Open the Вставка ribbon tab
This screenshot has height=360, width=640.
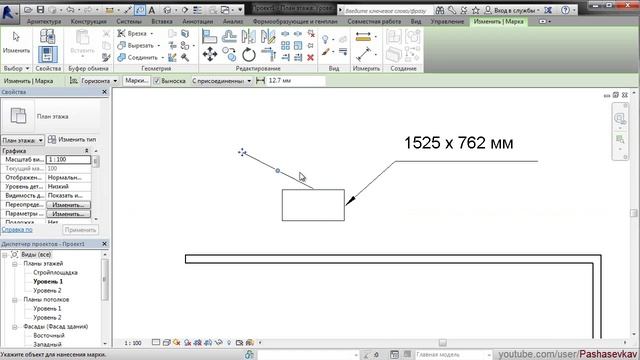(162, 21)
